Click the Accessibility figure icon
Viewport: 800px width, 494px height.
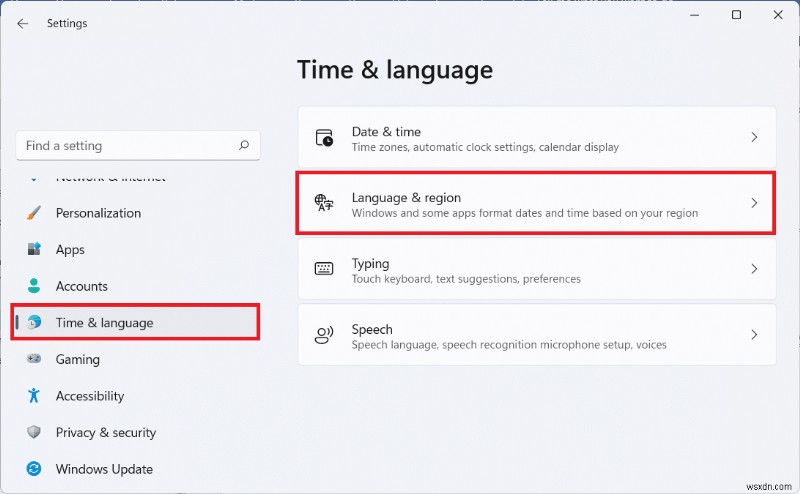pos(34,396)
